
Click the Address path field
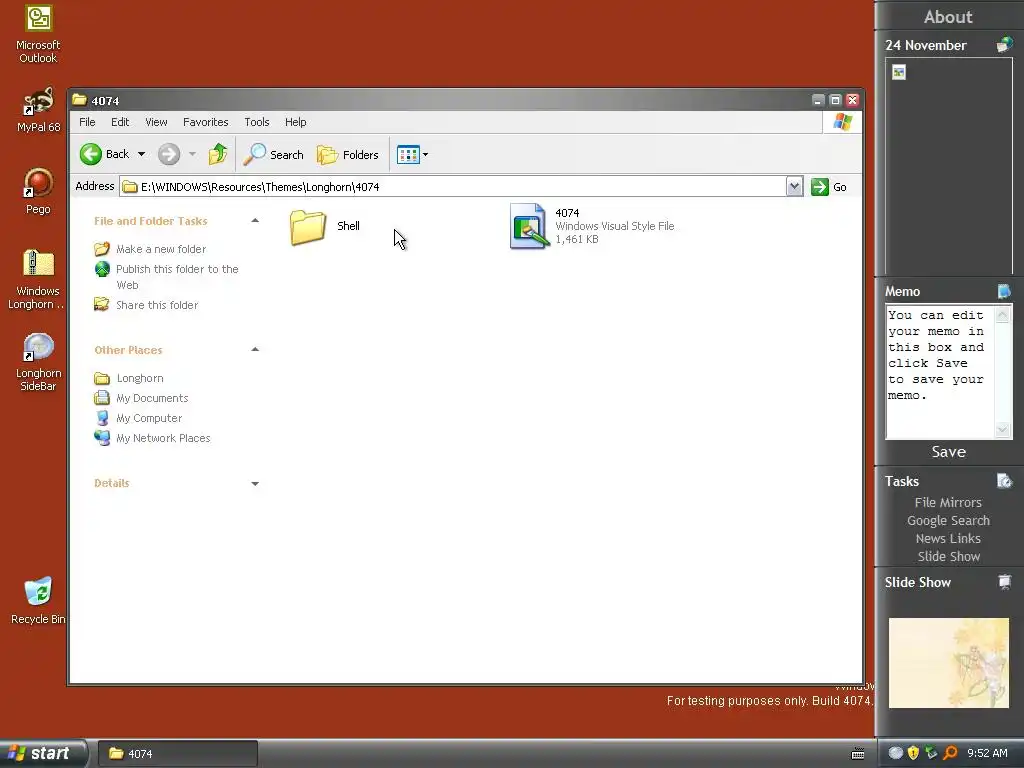[453, 187]
